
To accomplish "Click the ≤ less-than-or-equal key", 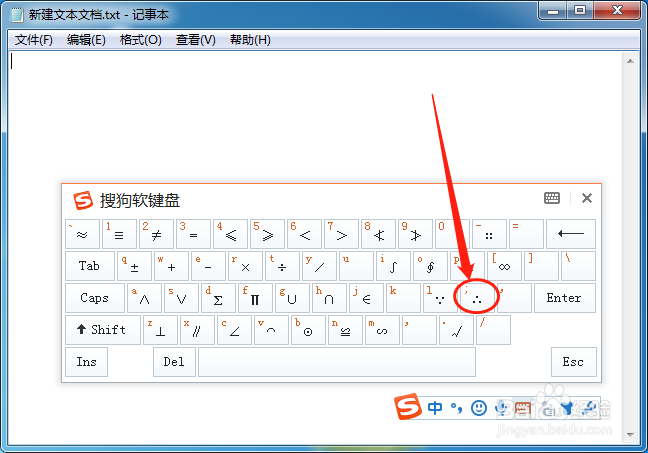I will click(x=230, y=234).
